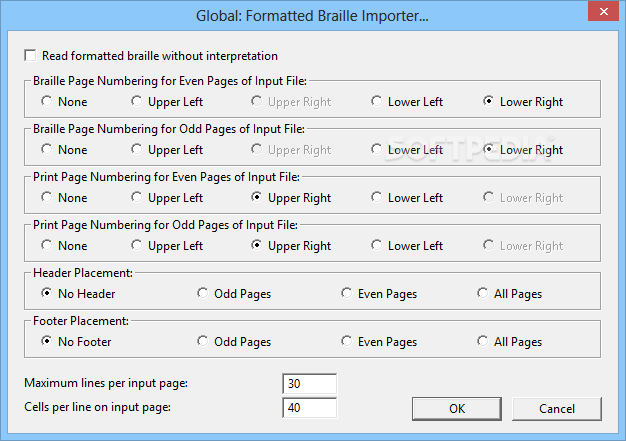Screen dimensions: 626x441
Task: Confirm settings with the OK button
Action: pyautogui.click(x=457, y=408)
